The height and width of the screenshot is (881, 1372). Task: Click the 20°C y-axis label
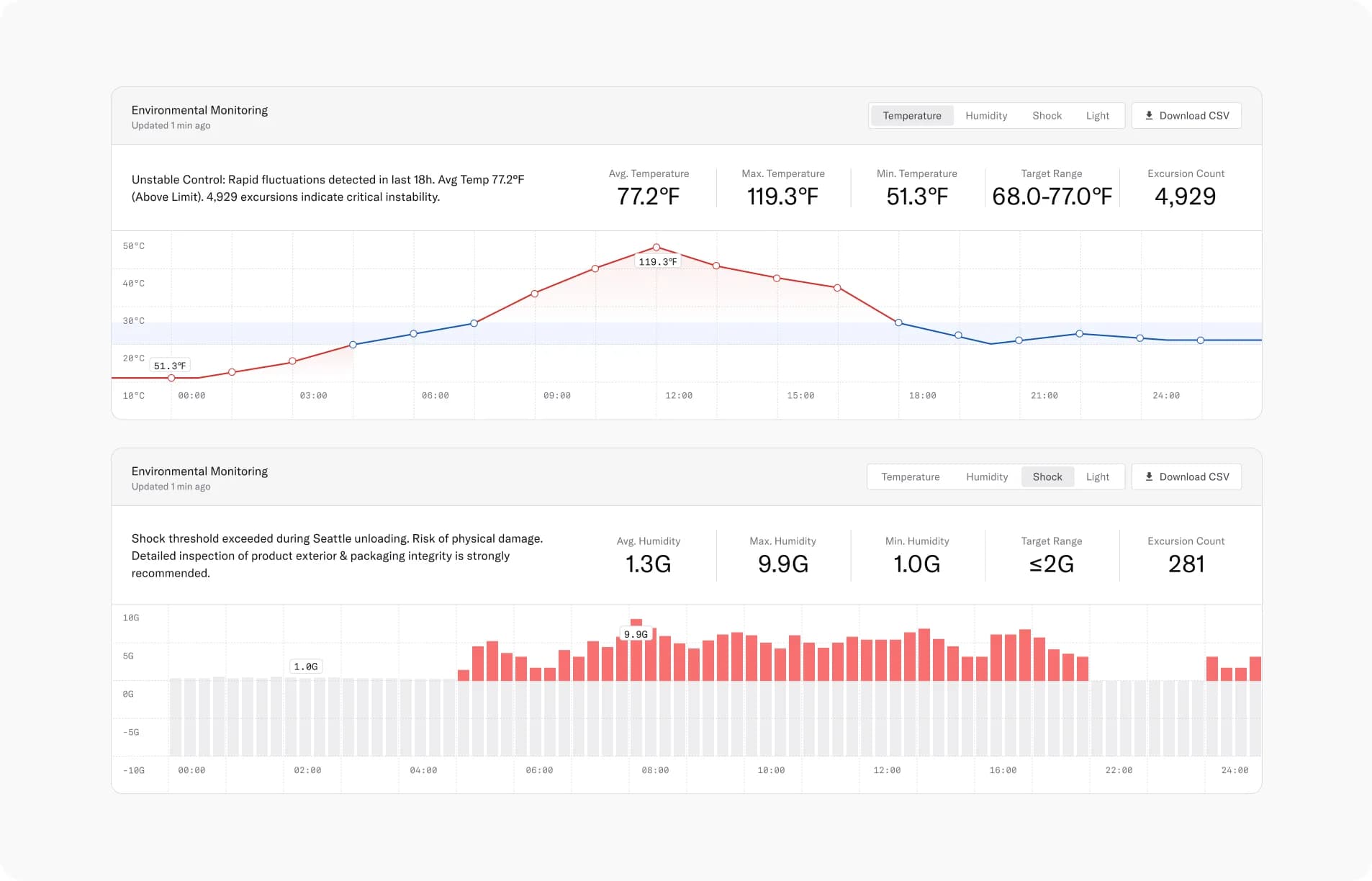(x=133, y=358)
